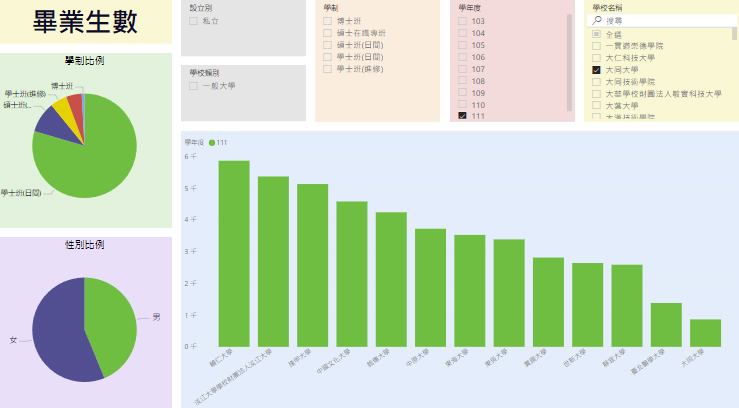
Task: Click the 畢業生數 dashboard title
Action: pos(85,22)
